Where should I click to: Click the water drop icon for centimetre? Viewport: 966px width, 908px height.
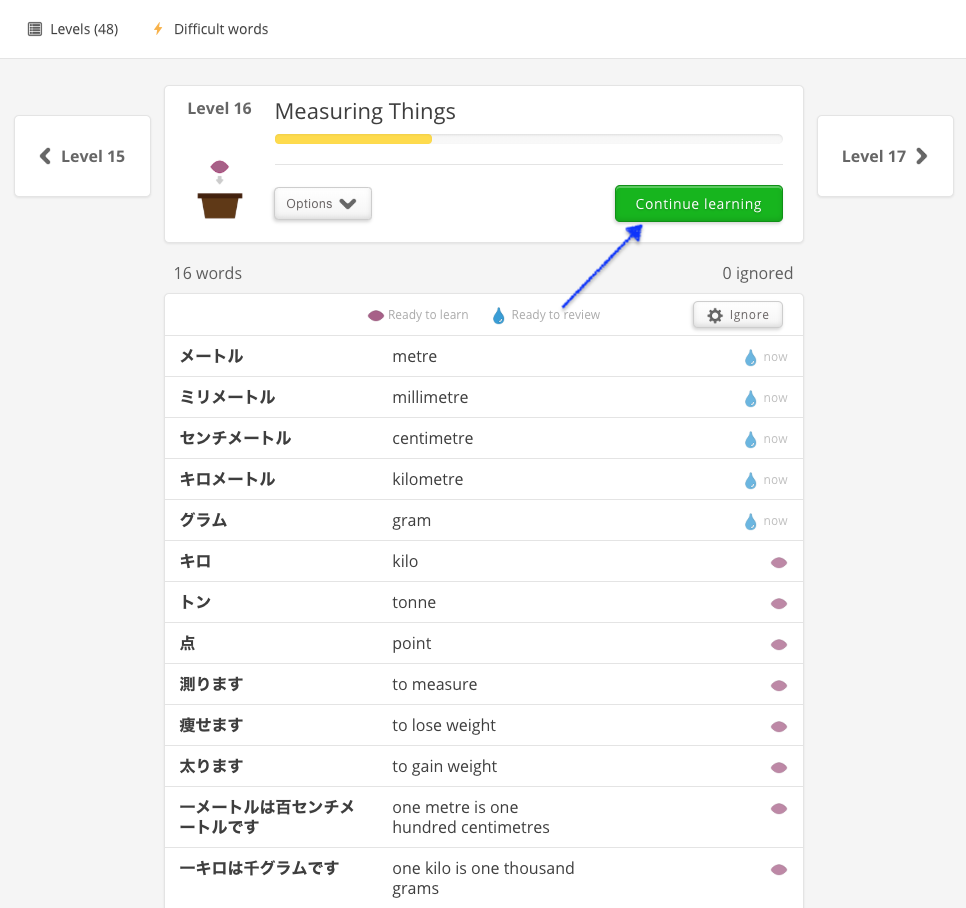point(750,439)
